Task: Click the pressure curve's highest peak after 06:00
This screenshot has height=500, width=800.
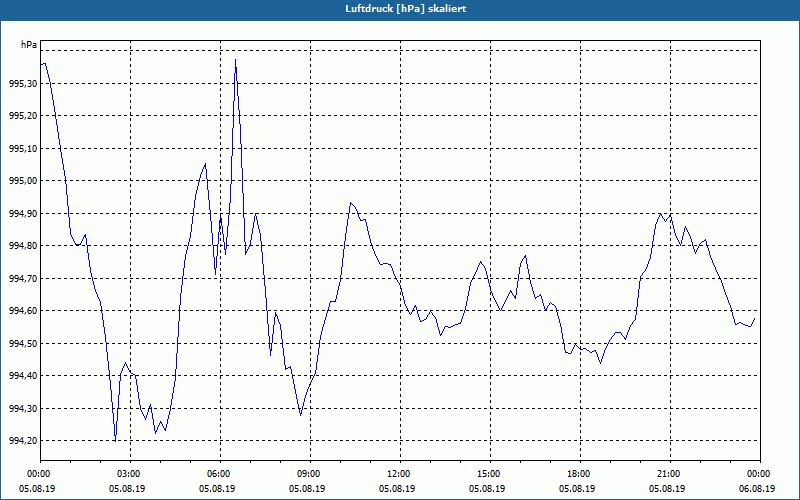Action: [x=235, y=60]
